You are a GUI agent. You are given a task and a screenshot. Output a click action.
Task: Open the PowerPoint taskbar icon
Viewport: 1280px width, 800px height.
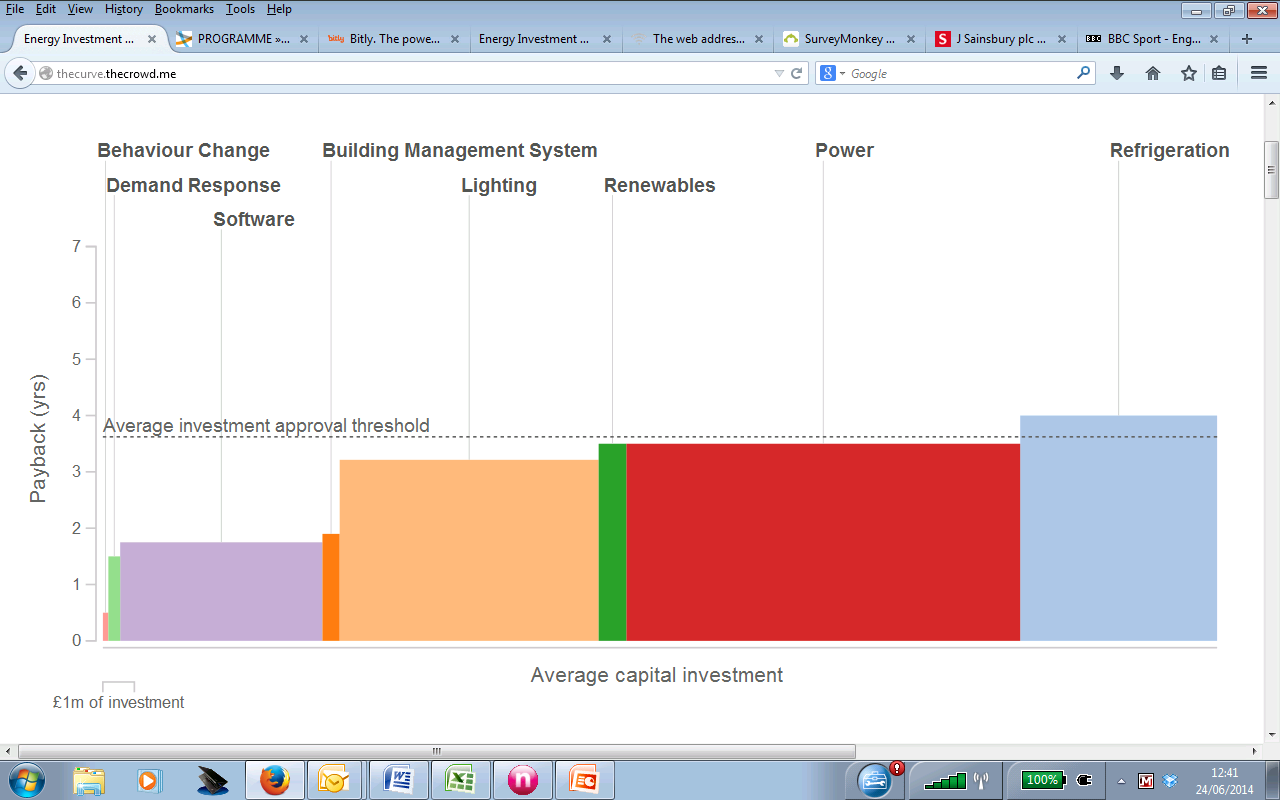[584, 779]
